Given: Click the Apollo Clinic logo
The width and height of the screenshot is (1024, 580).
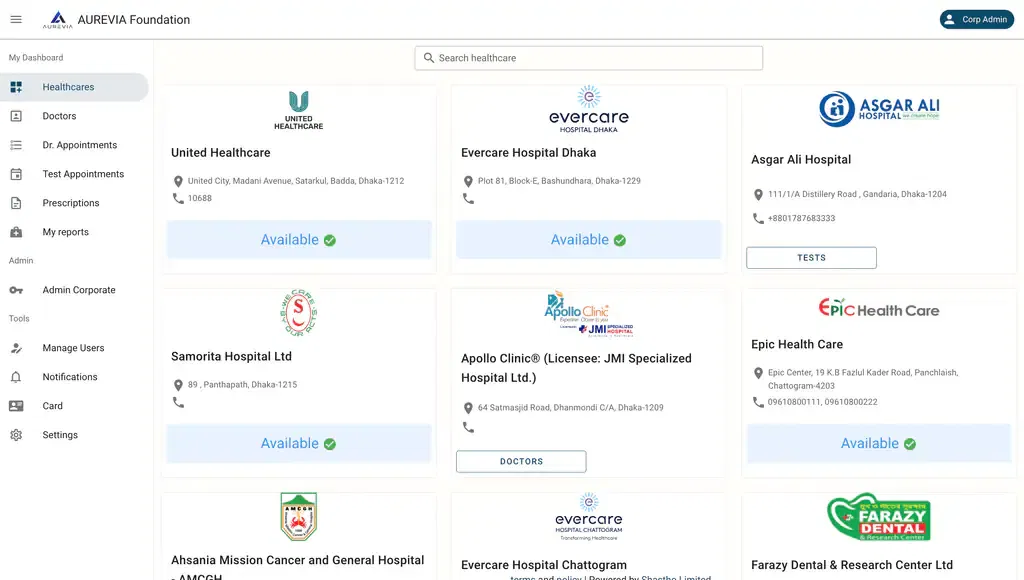Looking at the screenshot, I should click(x=588, y=314).
